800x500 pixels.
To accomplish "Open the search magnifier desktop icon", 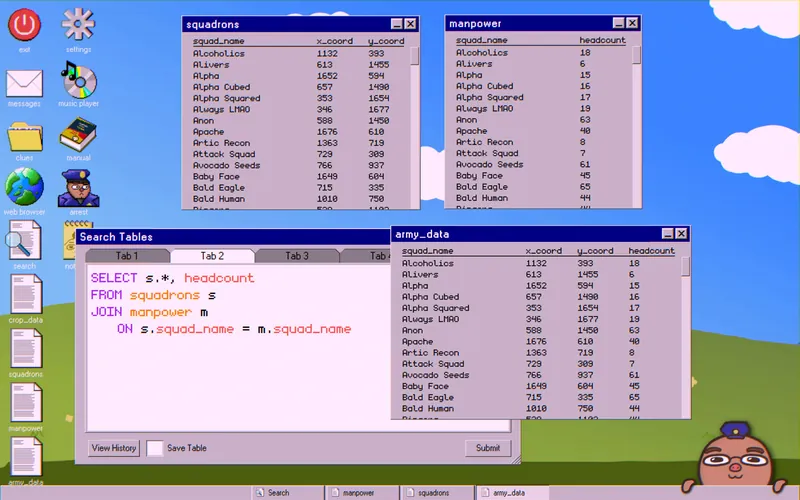I will tap(23, 241).
